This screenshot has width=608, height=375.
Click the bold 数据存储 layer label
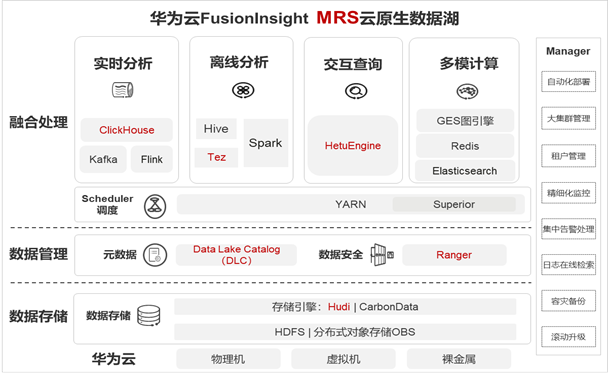[x=38, y=316]
